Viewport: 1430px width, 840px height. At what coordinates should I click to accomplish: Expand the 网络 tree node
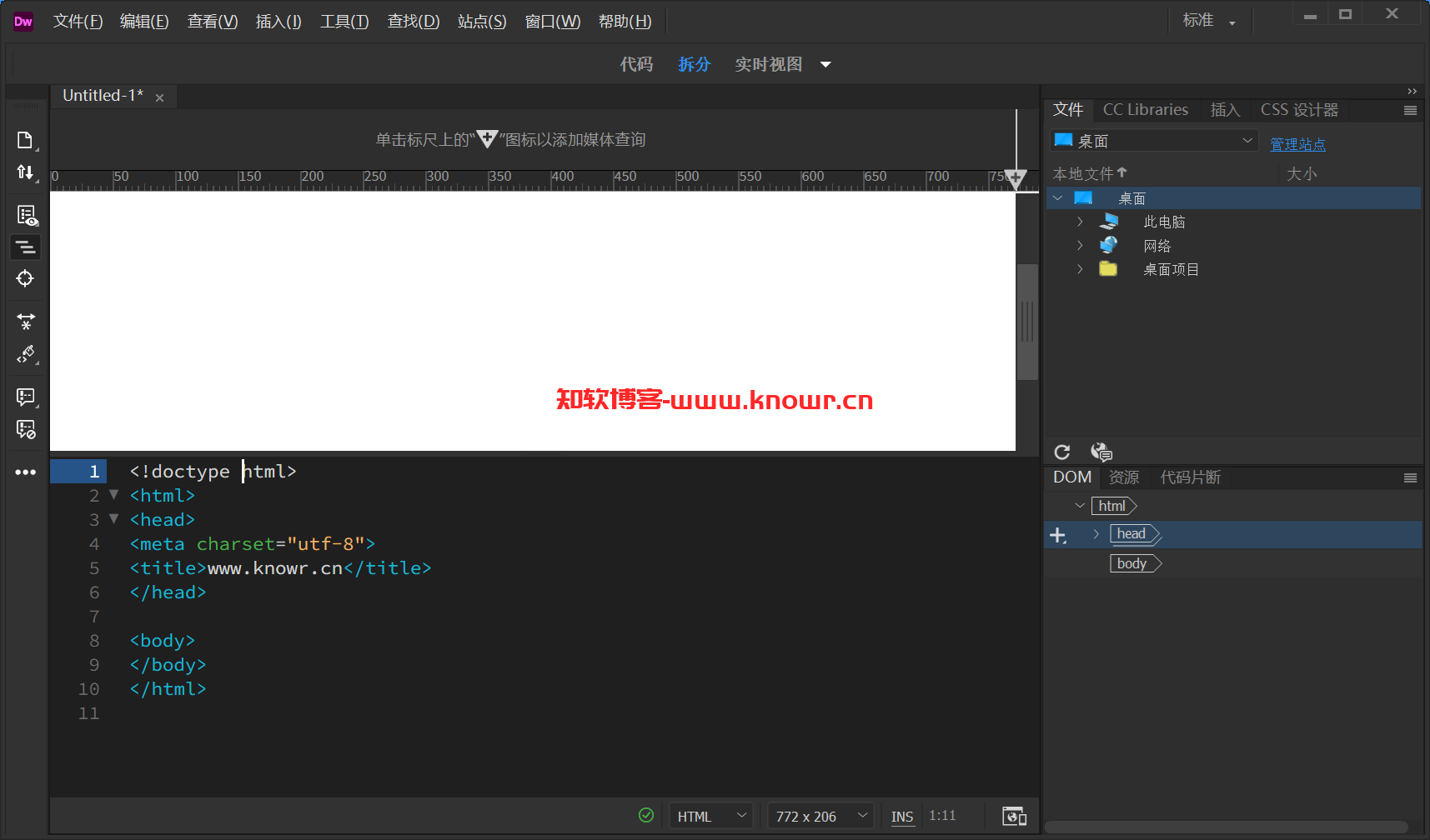[x=1080, y=245]
